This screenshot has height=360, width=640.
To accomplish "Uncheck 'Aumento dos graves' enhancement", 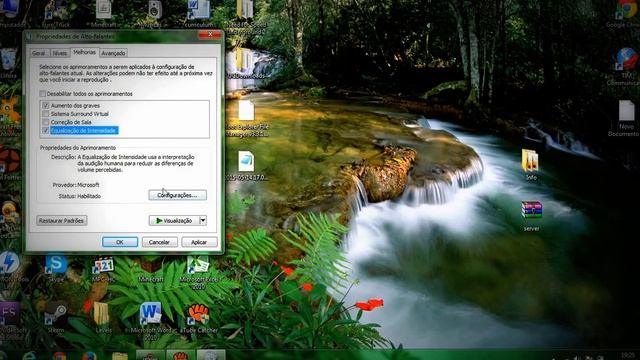I will (46, 106).
